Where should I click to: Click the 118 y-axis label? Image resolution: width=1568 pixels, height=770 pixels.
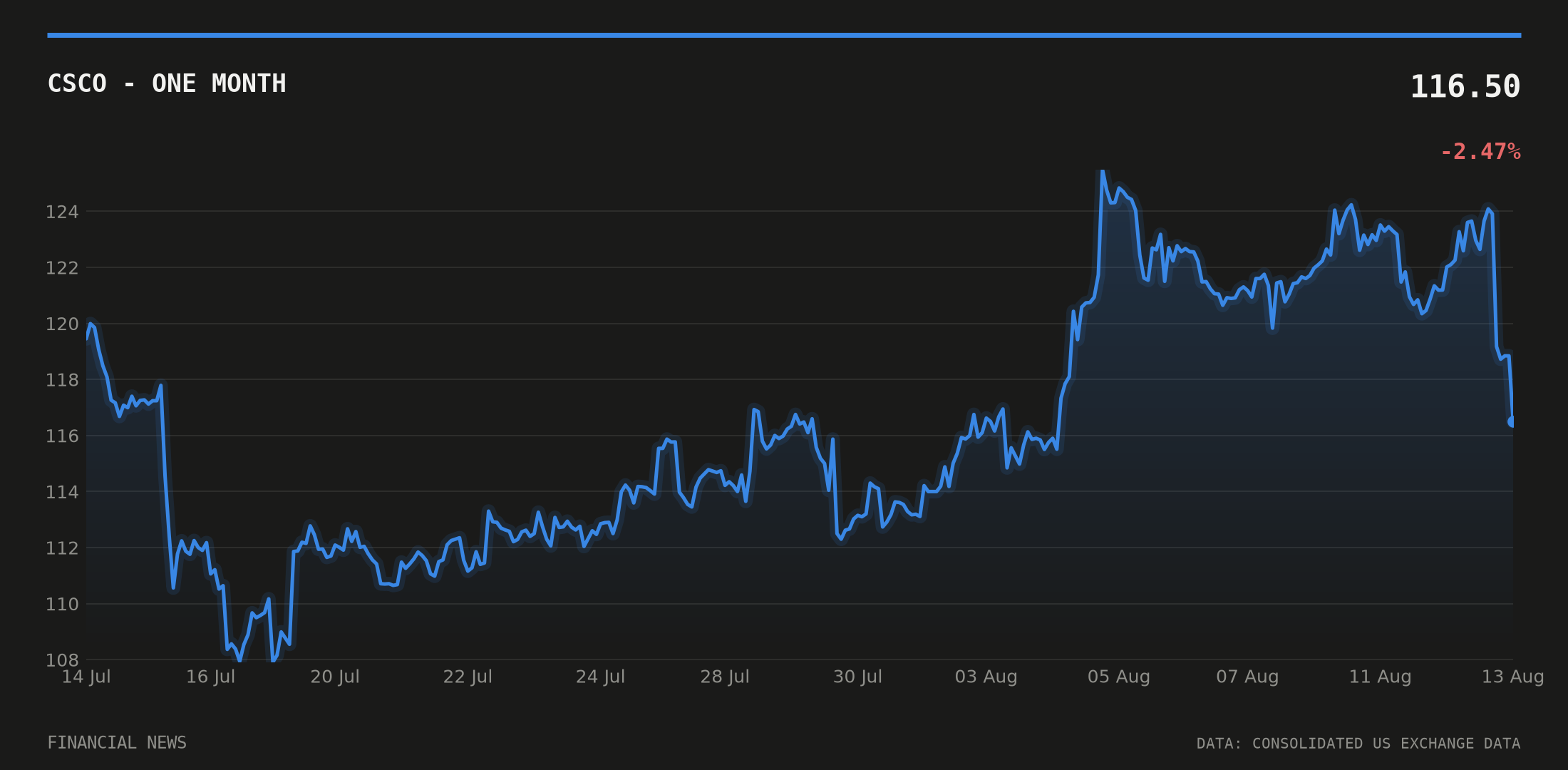pos(62,380)
